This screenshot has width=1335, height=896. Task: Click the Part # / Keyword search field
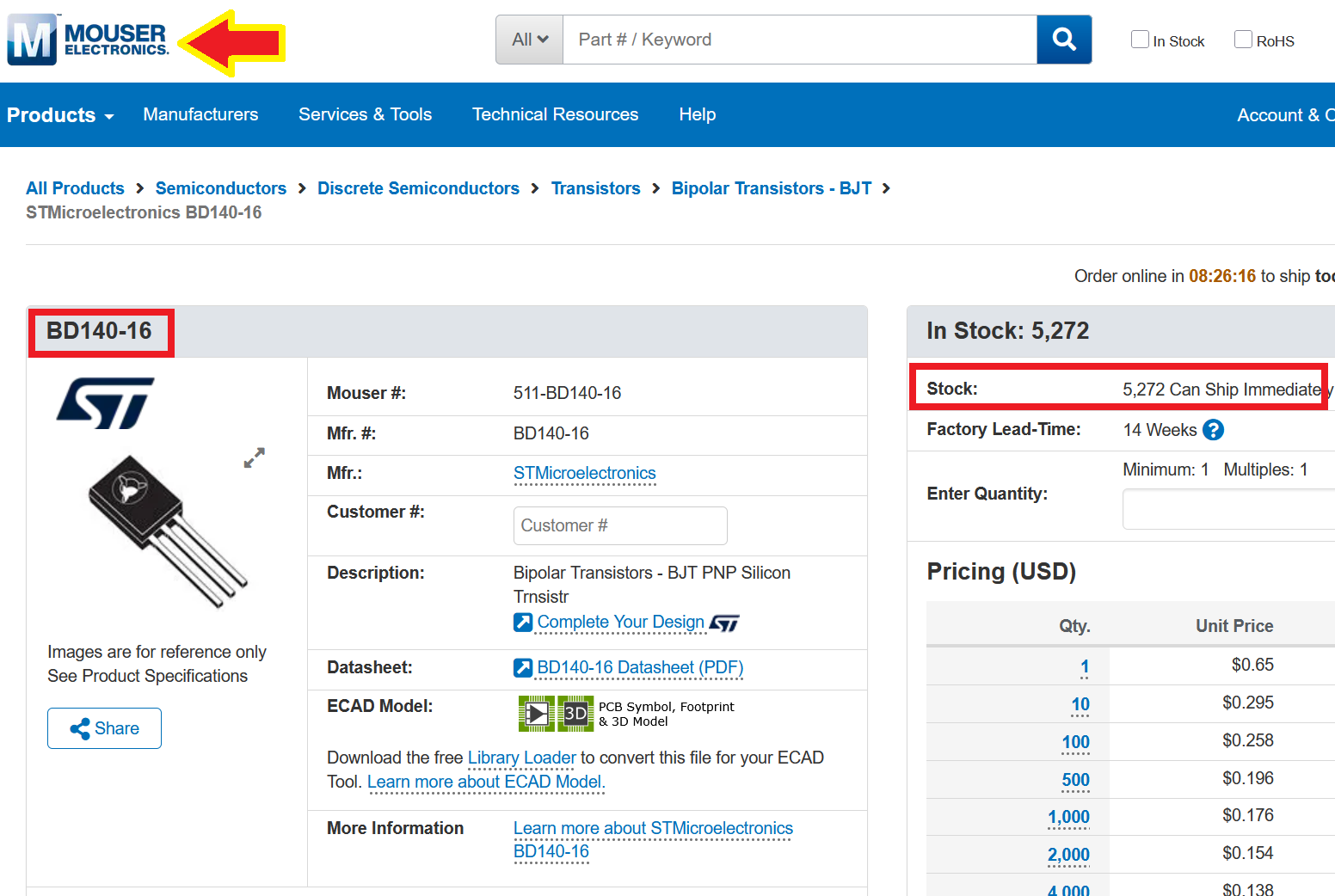pos(800,40)
